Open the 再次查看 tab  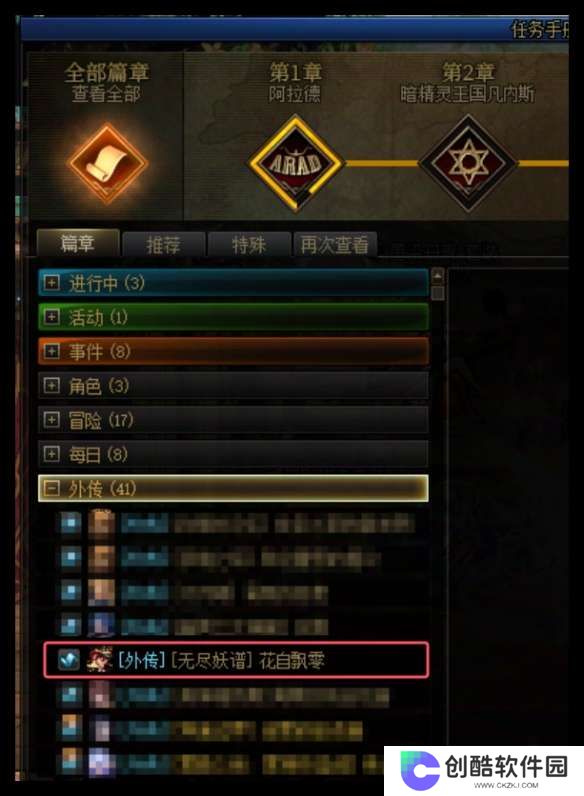335,245
